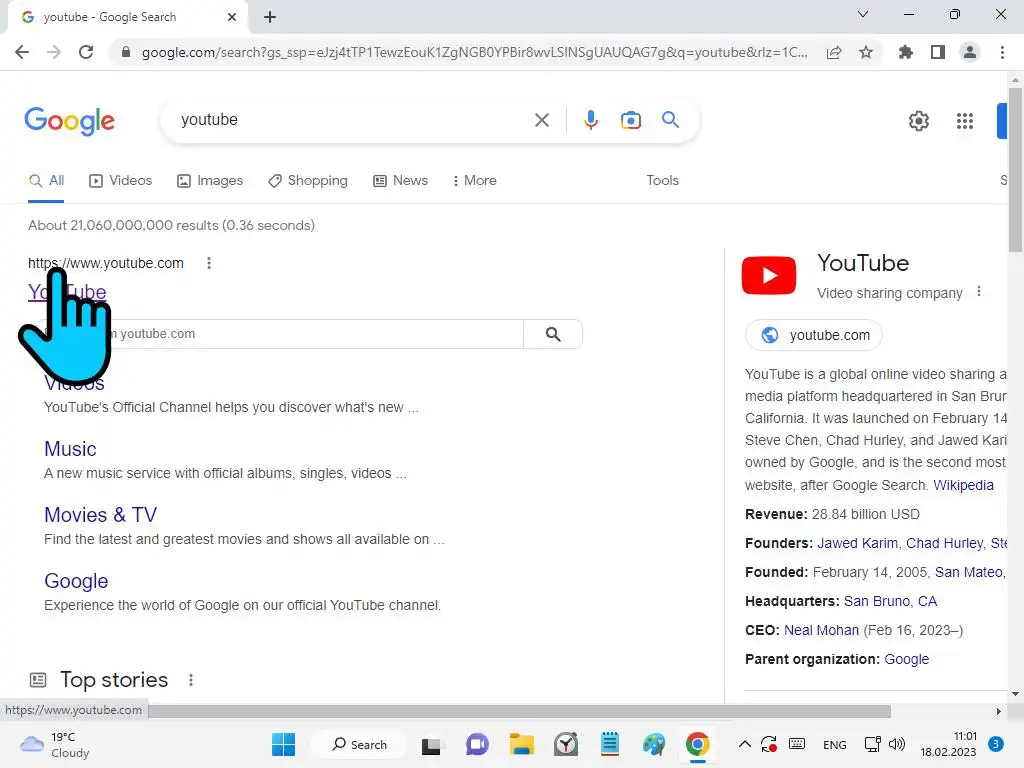Screen dimensions: 1024x768
Task: Open San Bruno, CA headquarters link
Action: (890, 601)
